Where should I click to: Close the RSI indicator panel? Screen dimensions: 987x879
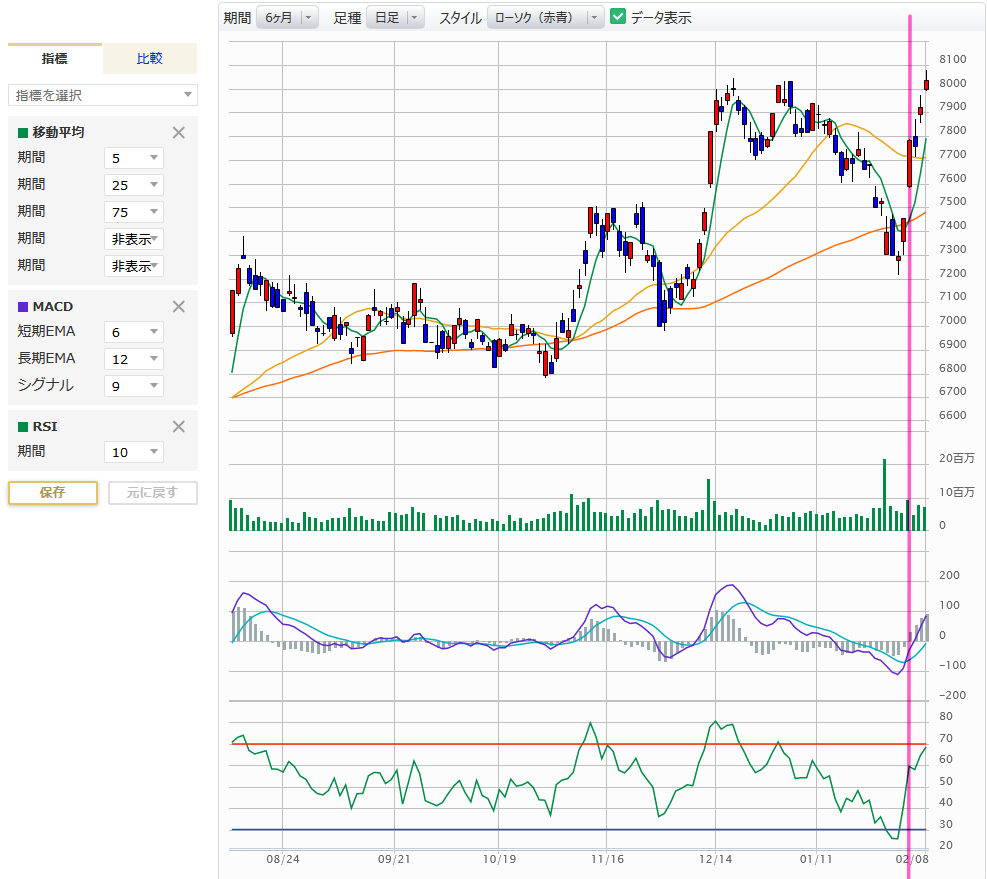[178, 427]
